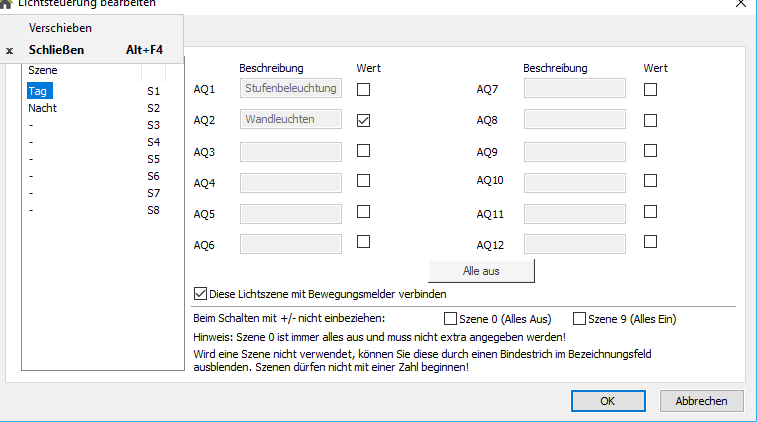
Task: Confirm with the OK button
Action: [607, 400]
